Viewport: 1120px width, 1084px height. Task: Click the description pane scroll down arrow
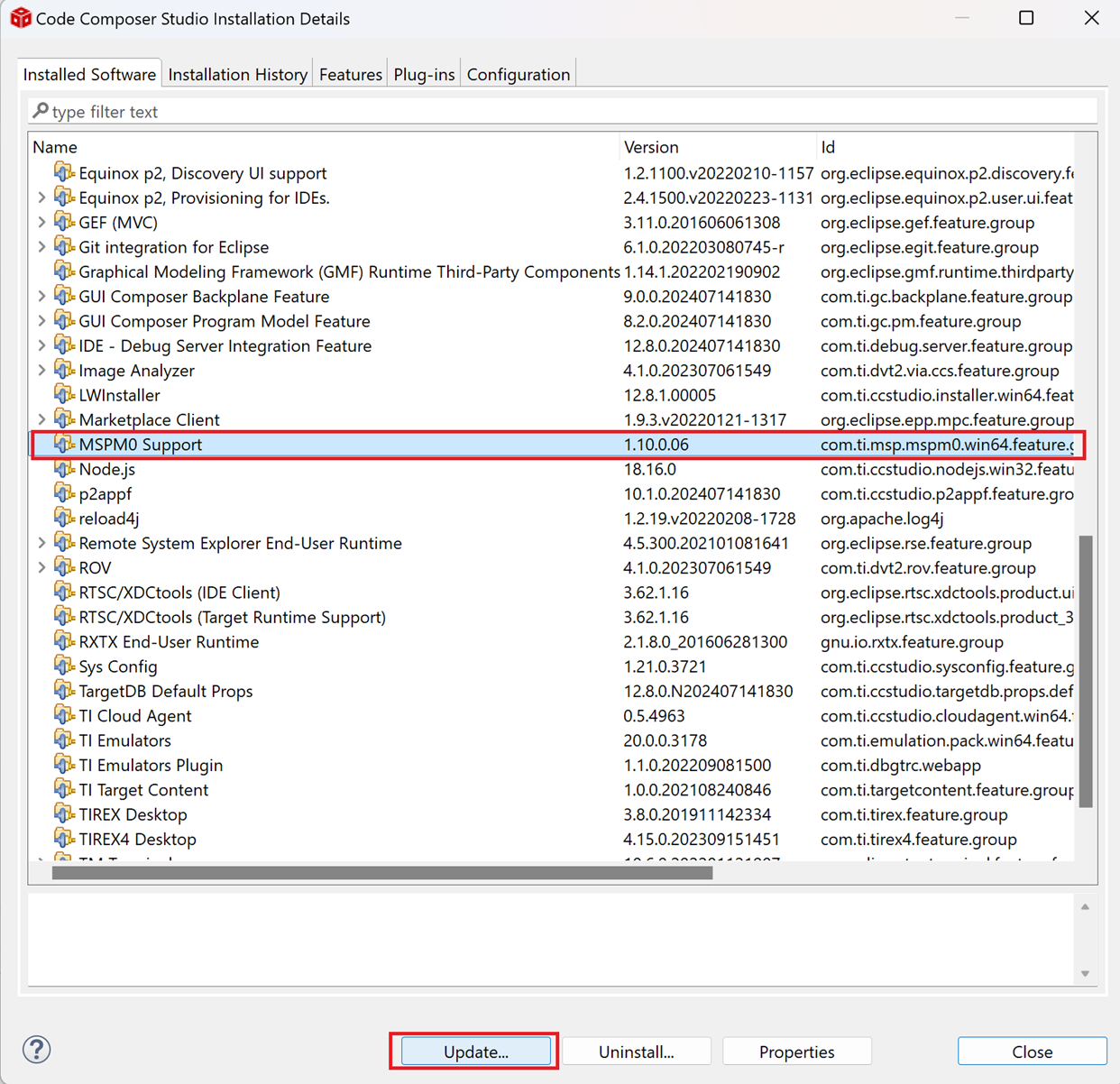click(x=1085, y=973)
